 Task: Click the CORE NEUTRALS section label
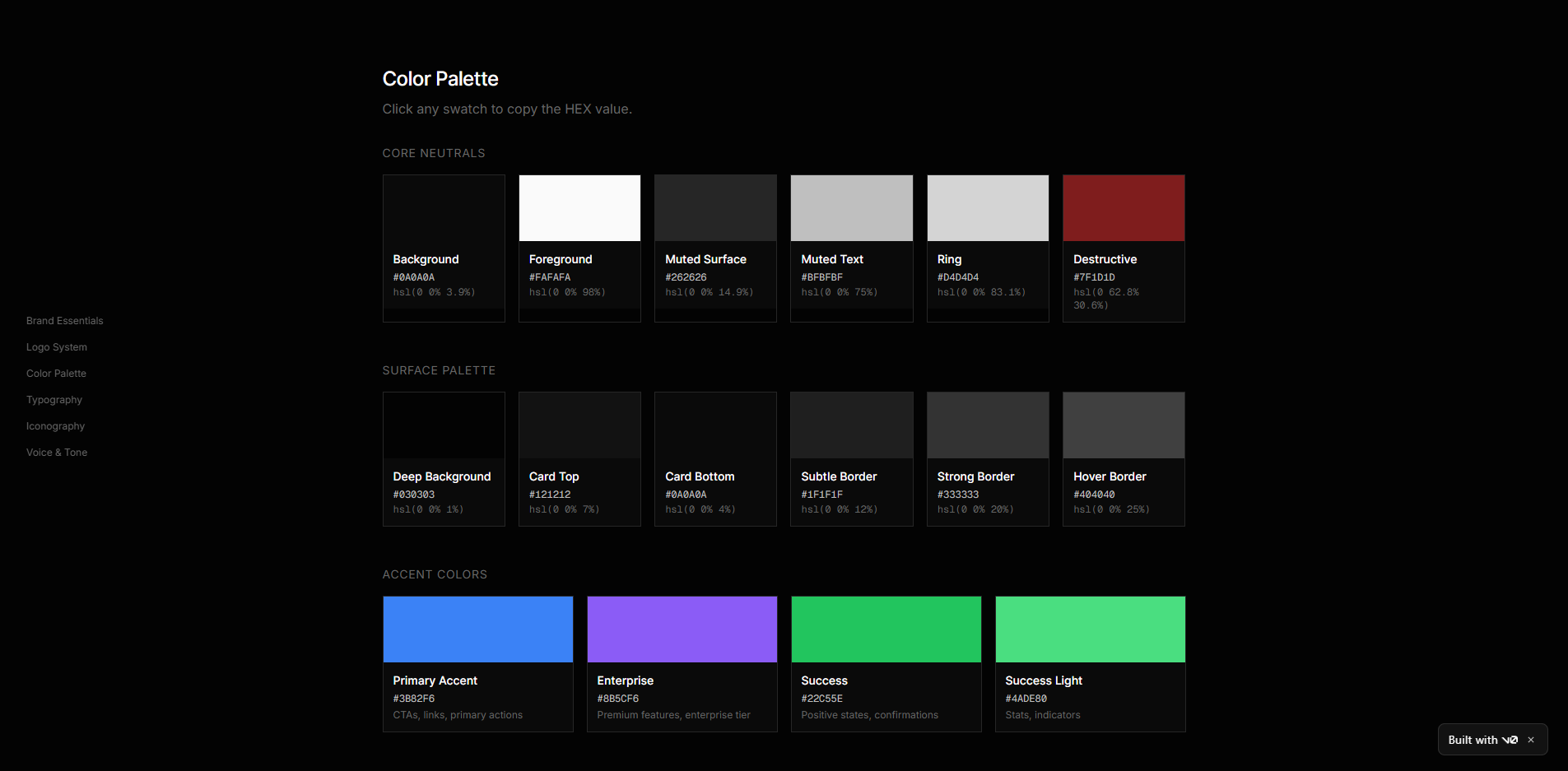[434, 153]
